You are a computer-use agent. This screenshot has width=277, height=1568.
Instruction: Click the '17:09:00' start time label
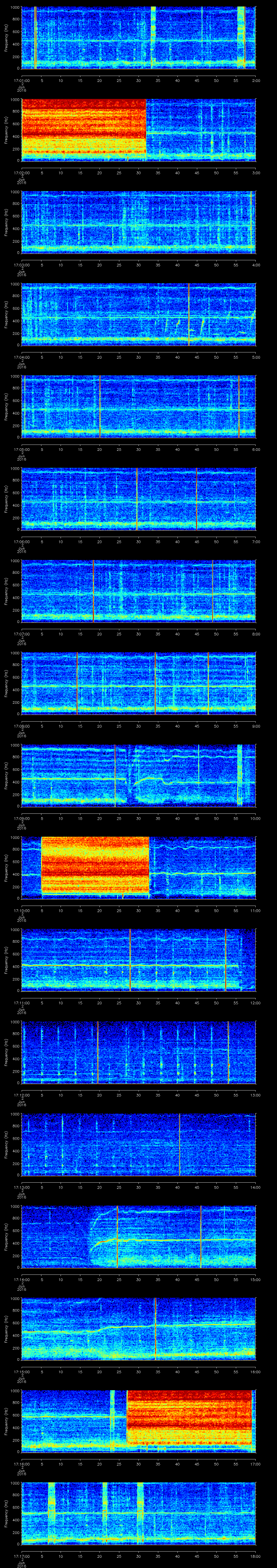point(21,818)
